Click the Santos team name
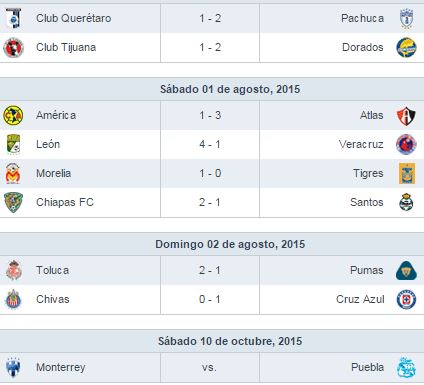 tap(367, 202)
